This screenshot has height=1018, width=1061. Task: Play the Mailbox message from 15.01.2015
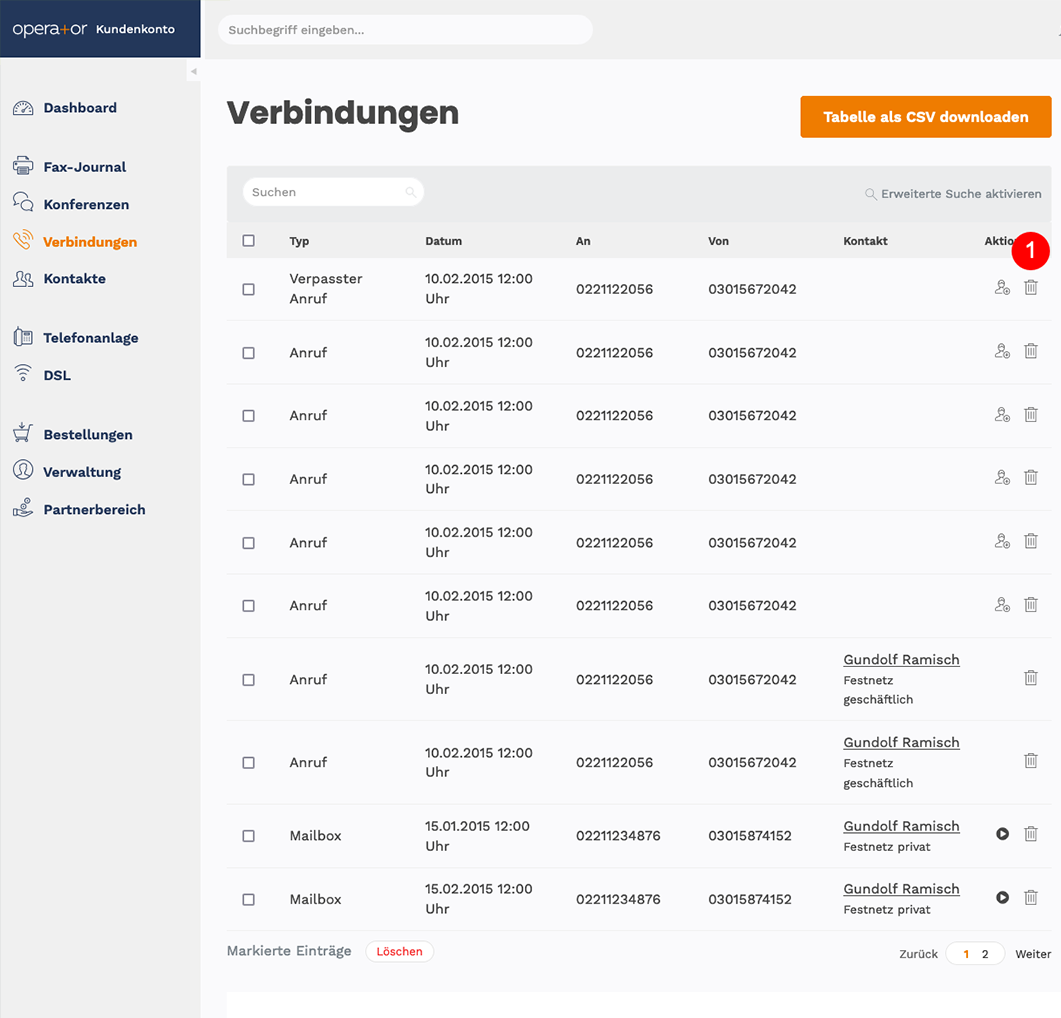1002,834
